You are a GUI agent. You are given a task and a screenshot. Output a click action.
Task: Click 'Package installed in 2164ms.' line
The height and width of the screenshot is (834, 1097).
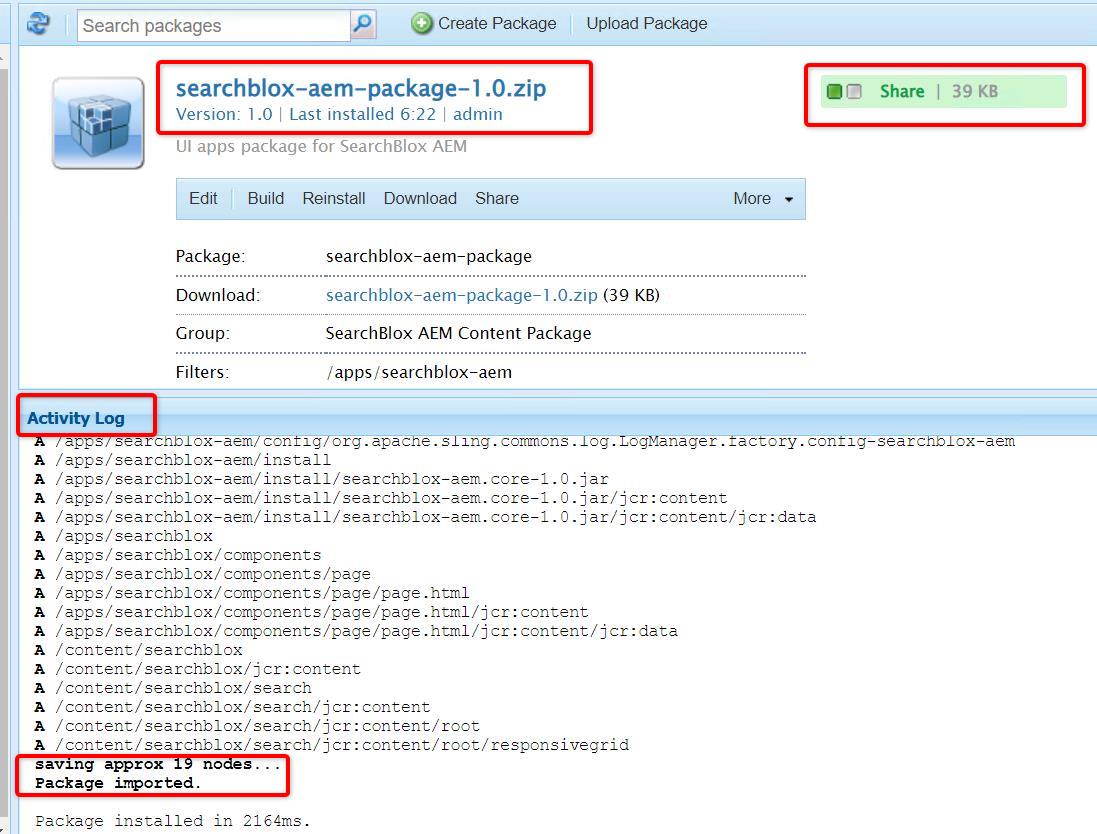point(172,821)
